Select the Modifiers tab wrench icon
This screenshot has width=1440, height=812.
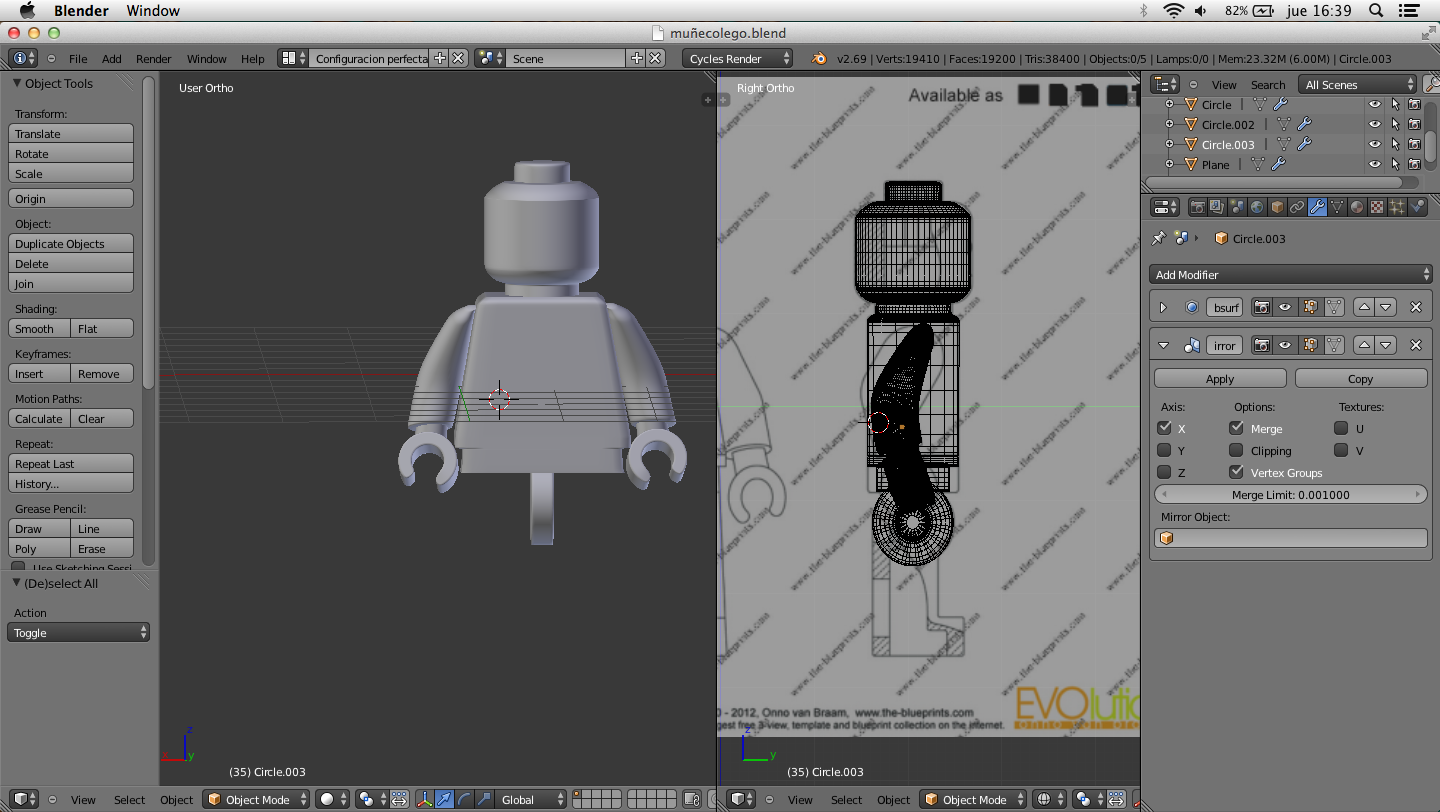point(1317,207)
